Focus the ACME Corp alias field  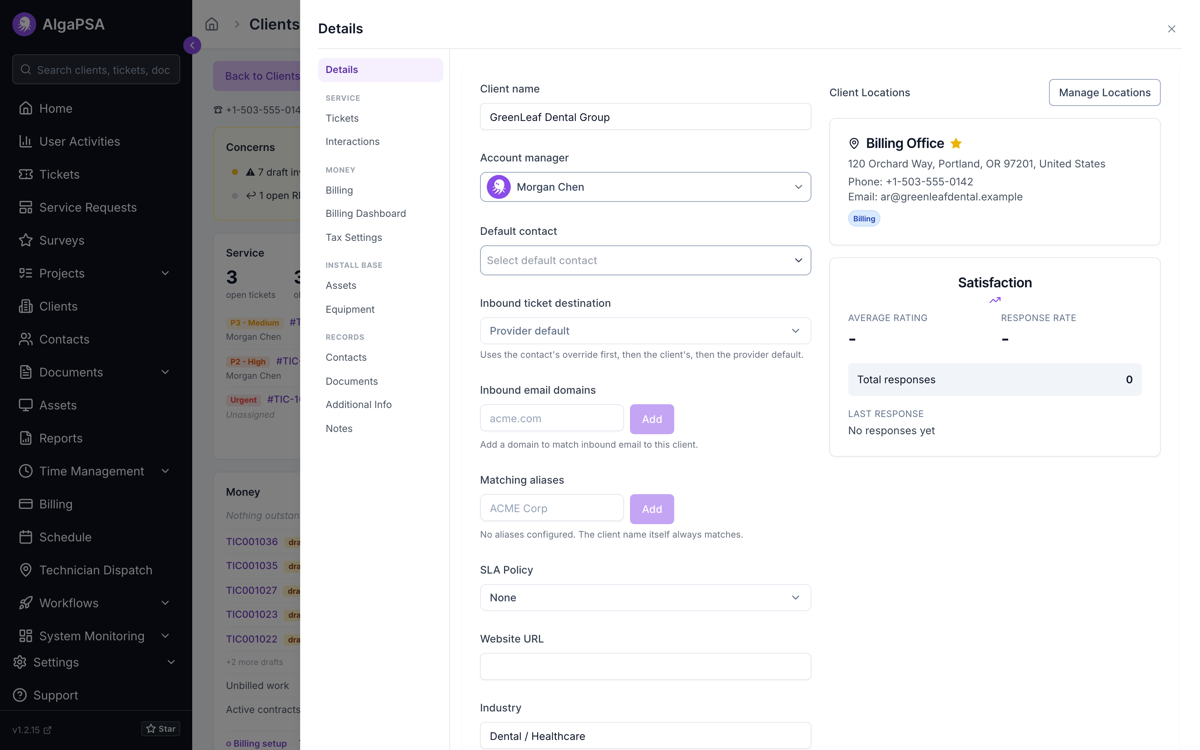click(552, 508)
